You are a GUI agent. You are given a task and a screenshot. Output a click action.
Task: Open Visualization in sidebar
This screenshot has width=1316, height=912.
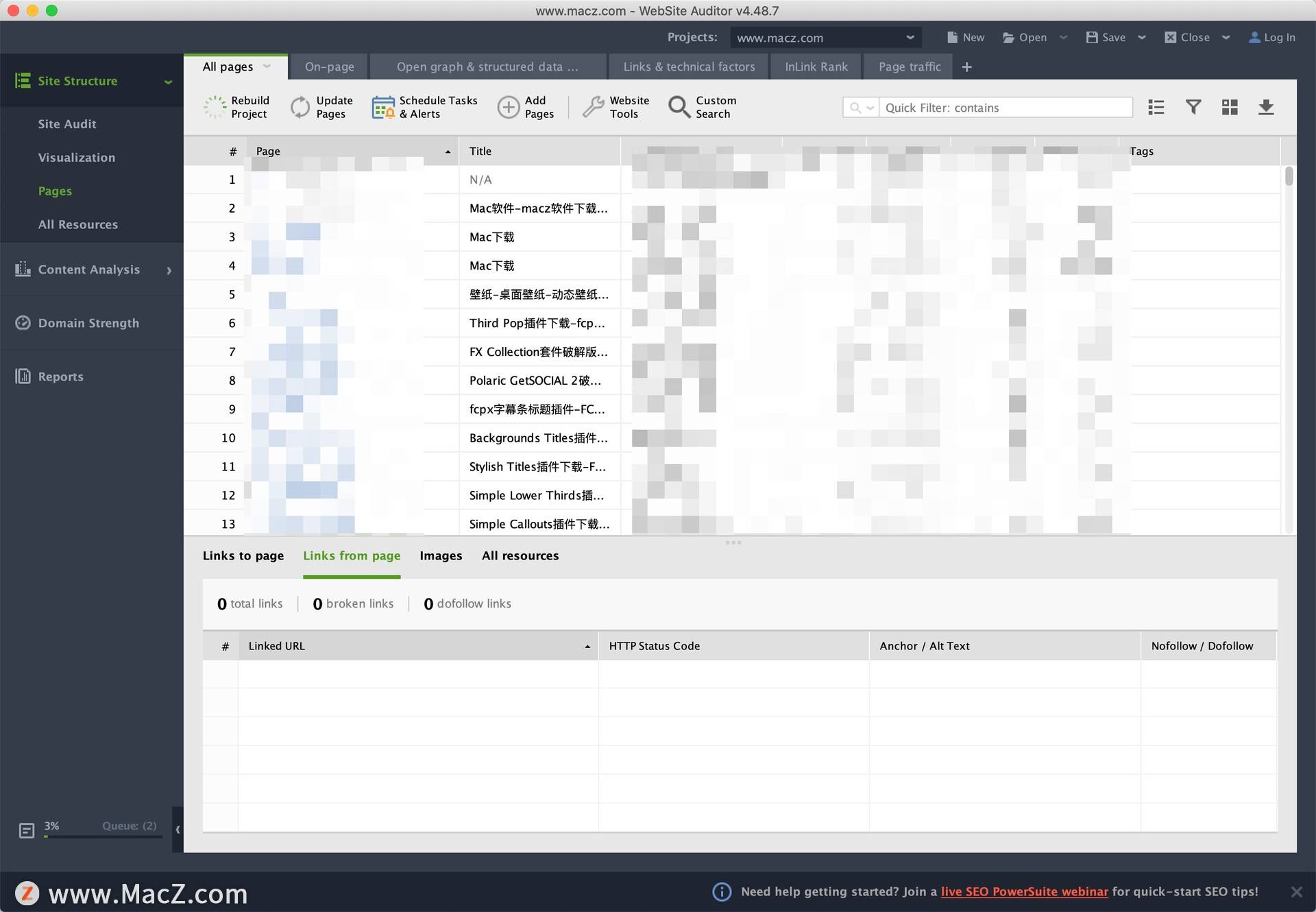pos(76,157)
